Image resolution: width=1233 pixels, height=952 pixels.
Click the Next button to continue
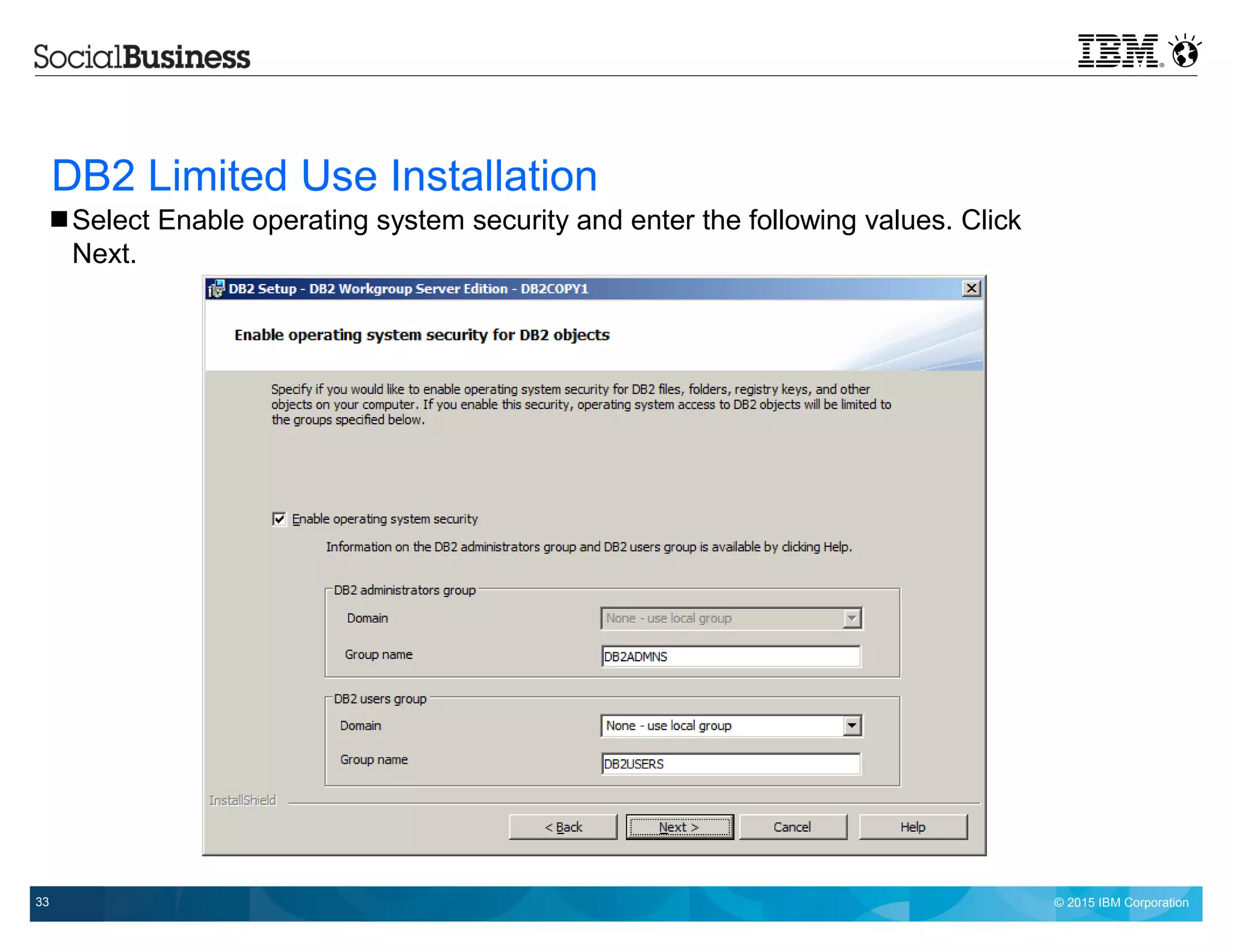point(680,827)
